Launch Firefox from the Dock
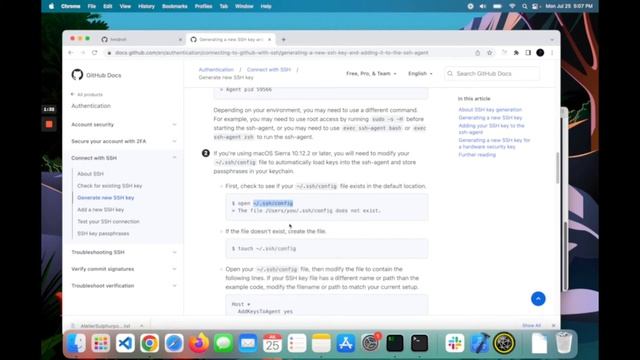 (x=199, y=343)
